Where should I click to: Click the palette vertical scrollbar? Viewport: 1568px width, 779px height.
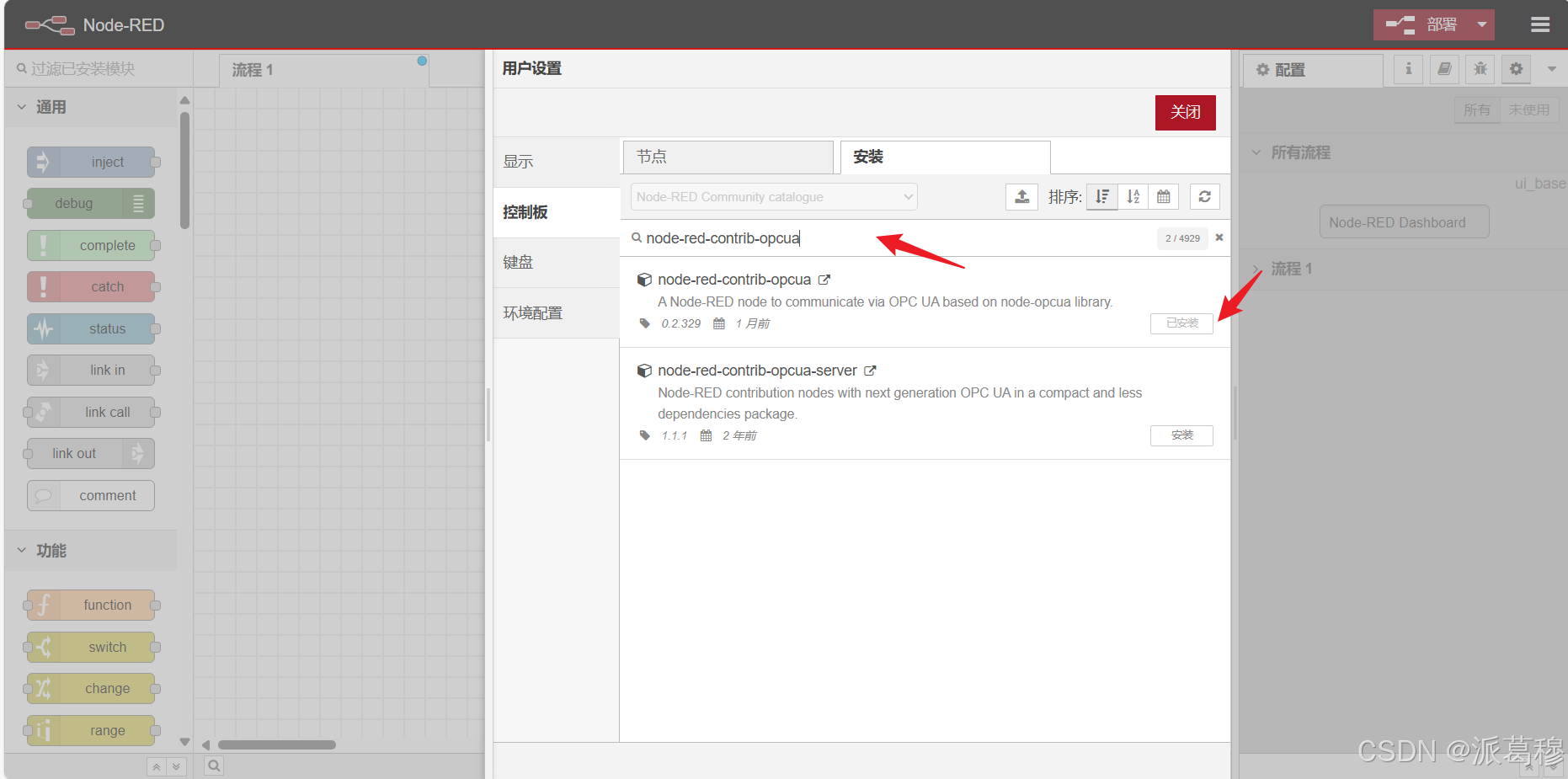[184, 169]
